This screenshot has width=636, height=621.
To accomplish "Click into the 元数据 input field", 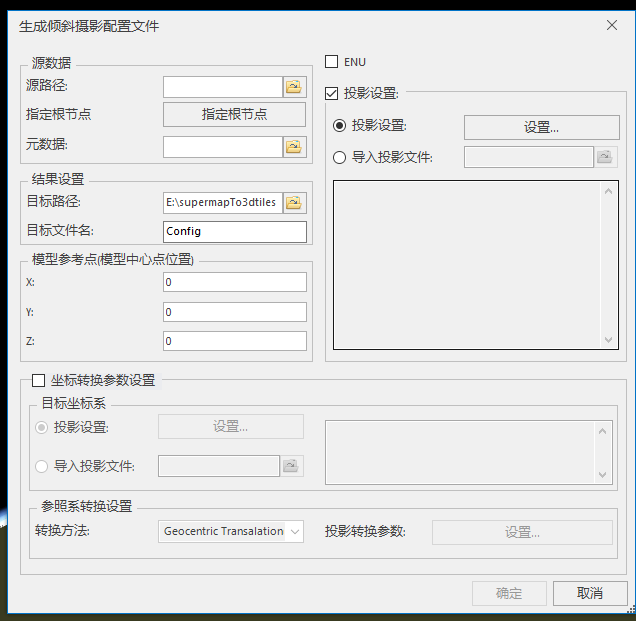I will [223, 147].
